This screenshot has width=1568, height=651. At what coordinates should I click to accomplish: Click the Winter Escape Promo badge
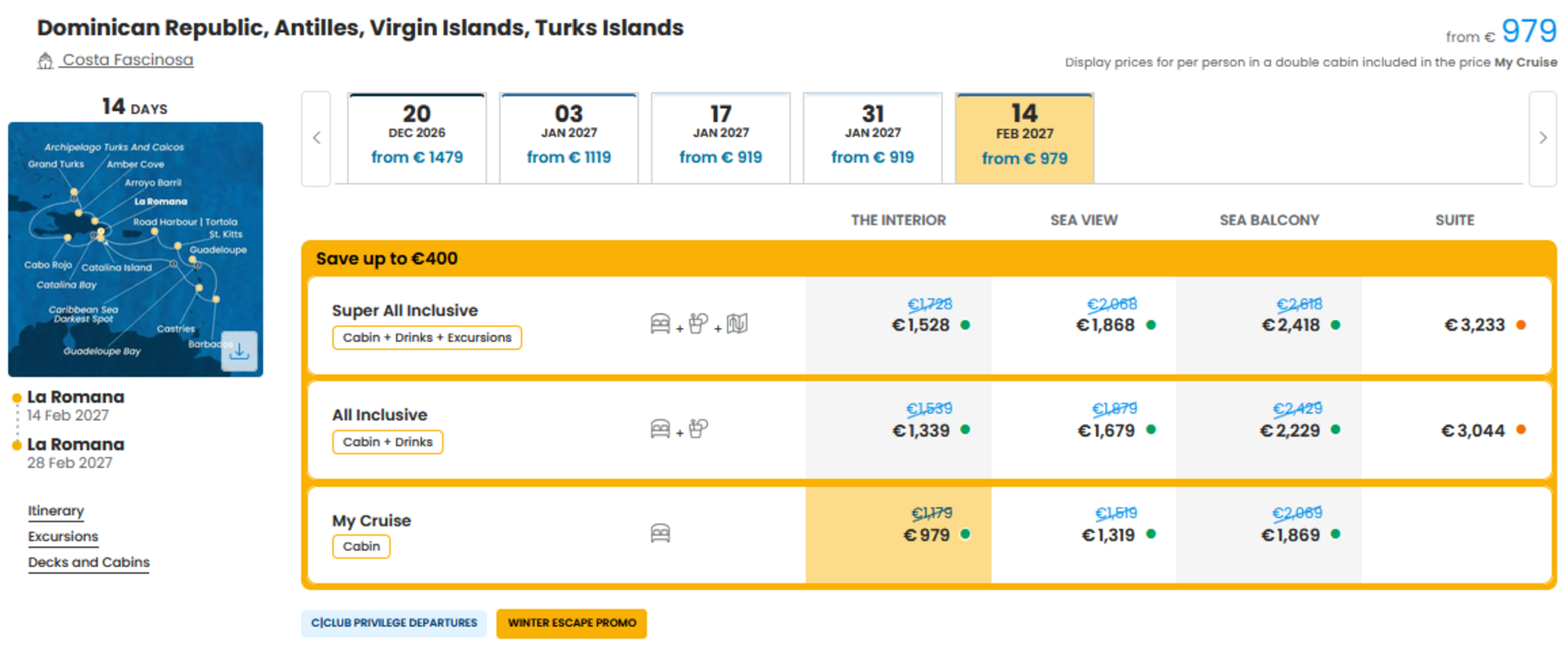coord(571,623)
